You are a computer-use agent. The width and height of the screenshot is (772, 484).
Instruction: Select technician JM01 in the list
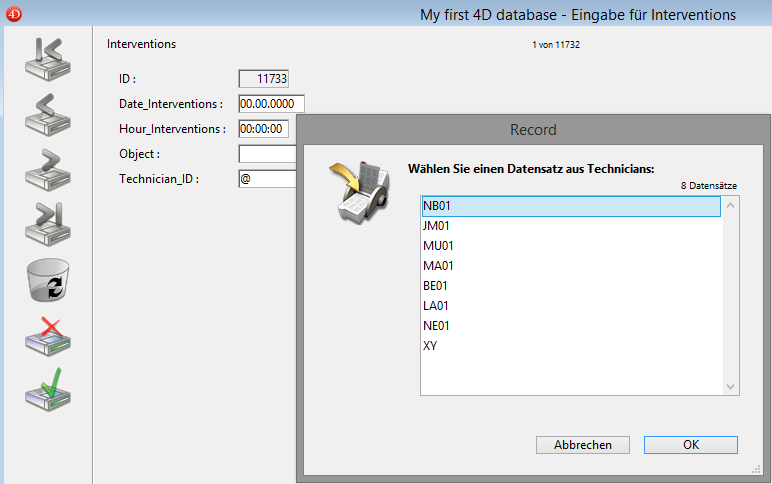pyautogui.click(x=570, y=226)
